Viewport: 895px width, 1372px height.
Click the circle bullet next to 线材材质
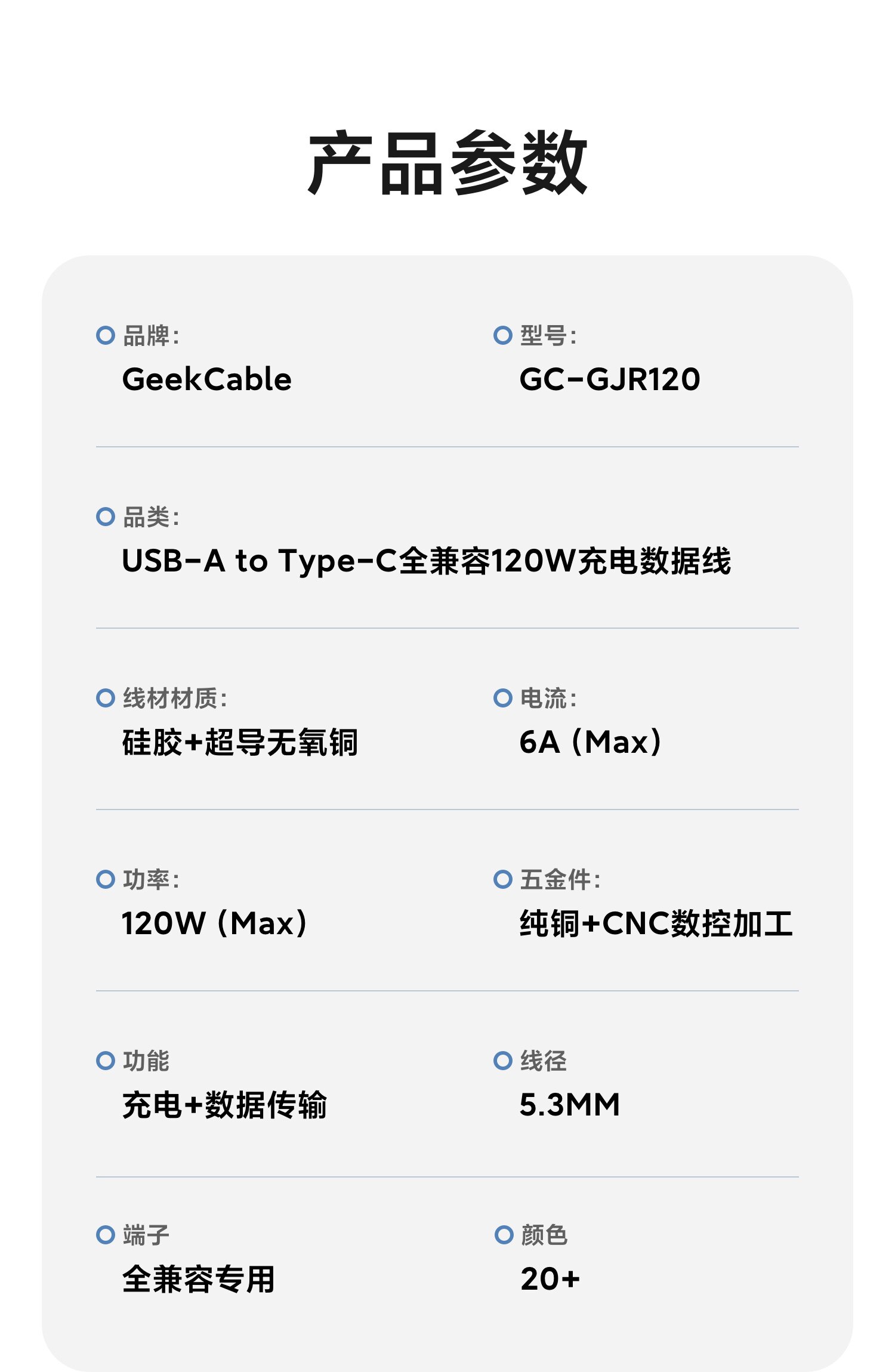pyautogui.click(x=106, y=698)
